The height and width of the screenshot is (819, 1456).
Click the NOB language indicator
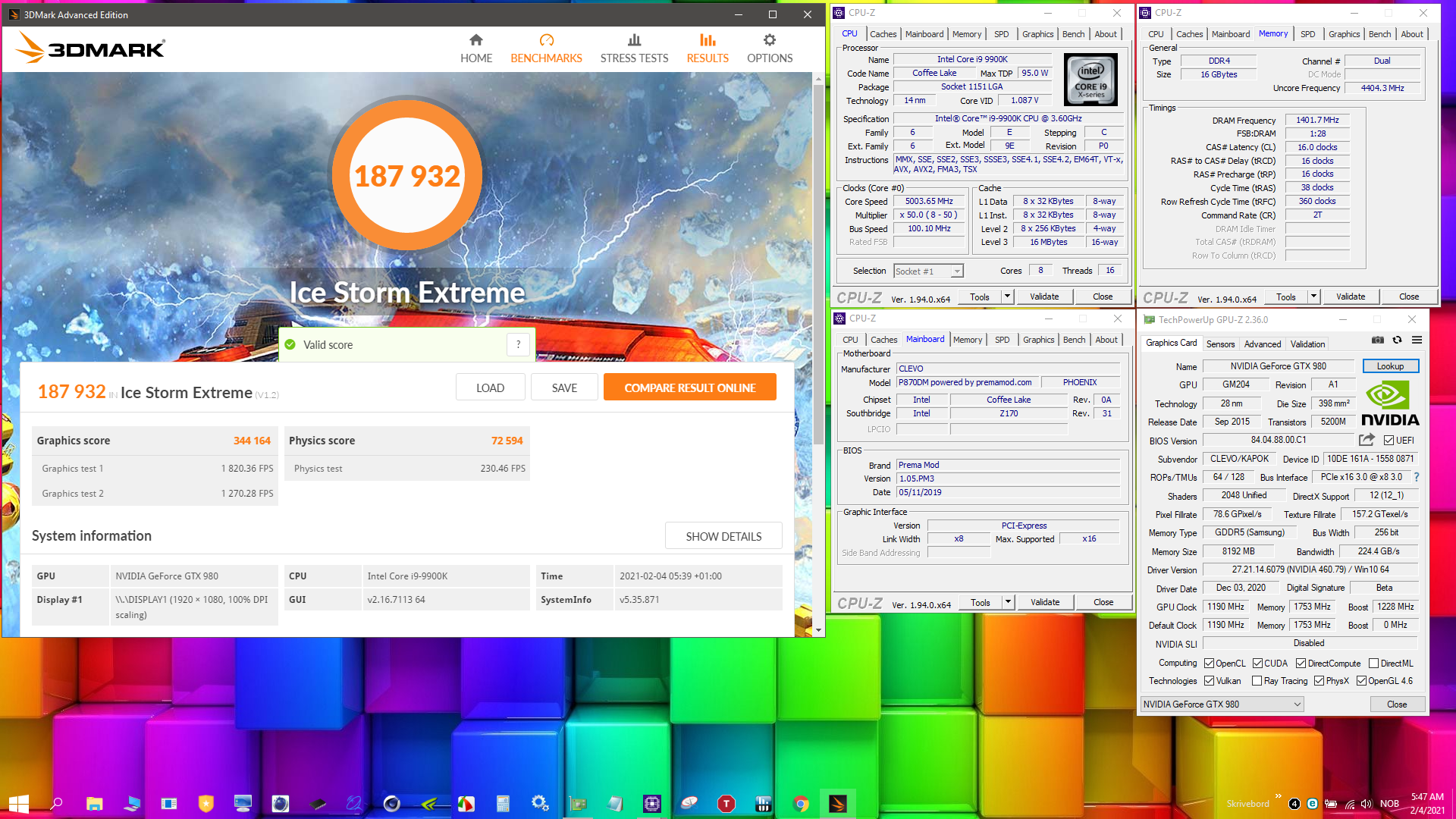pyautogui.click(x=1389, y=804)
